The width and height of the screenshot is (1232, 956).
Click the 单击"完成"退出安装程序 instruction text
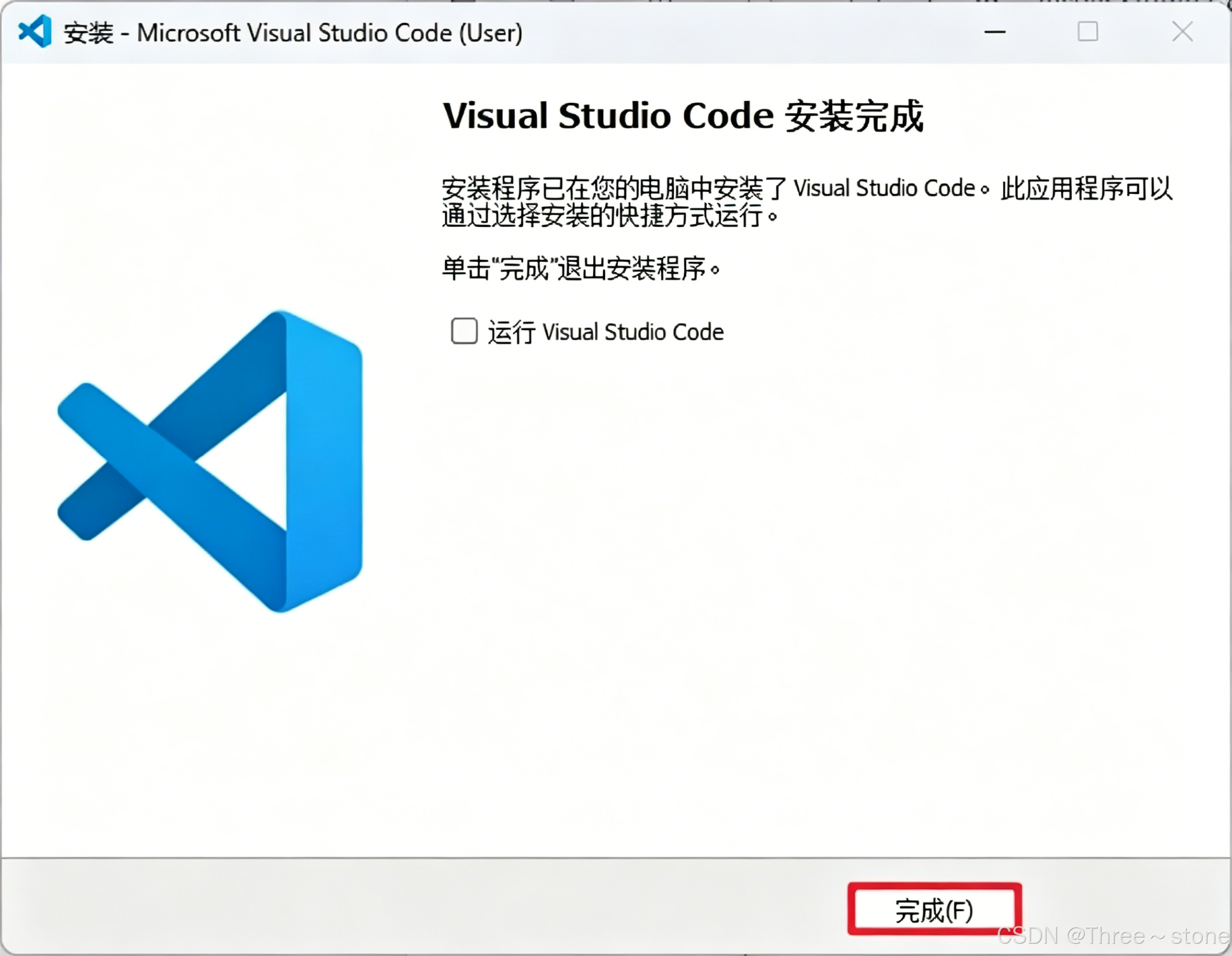pyautogui.click(x=581, y=269)
